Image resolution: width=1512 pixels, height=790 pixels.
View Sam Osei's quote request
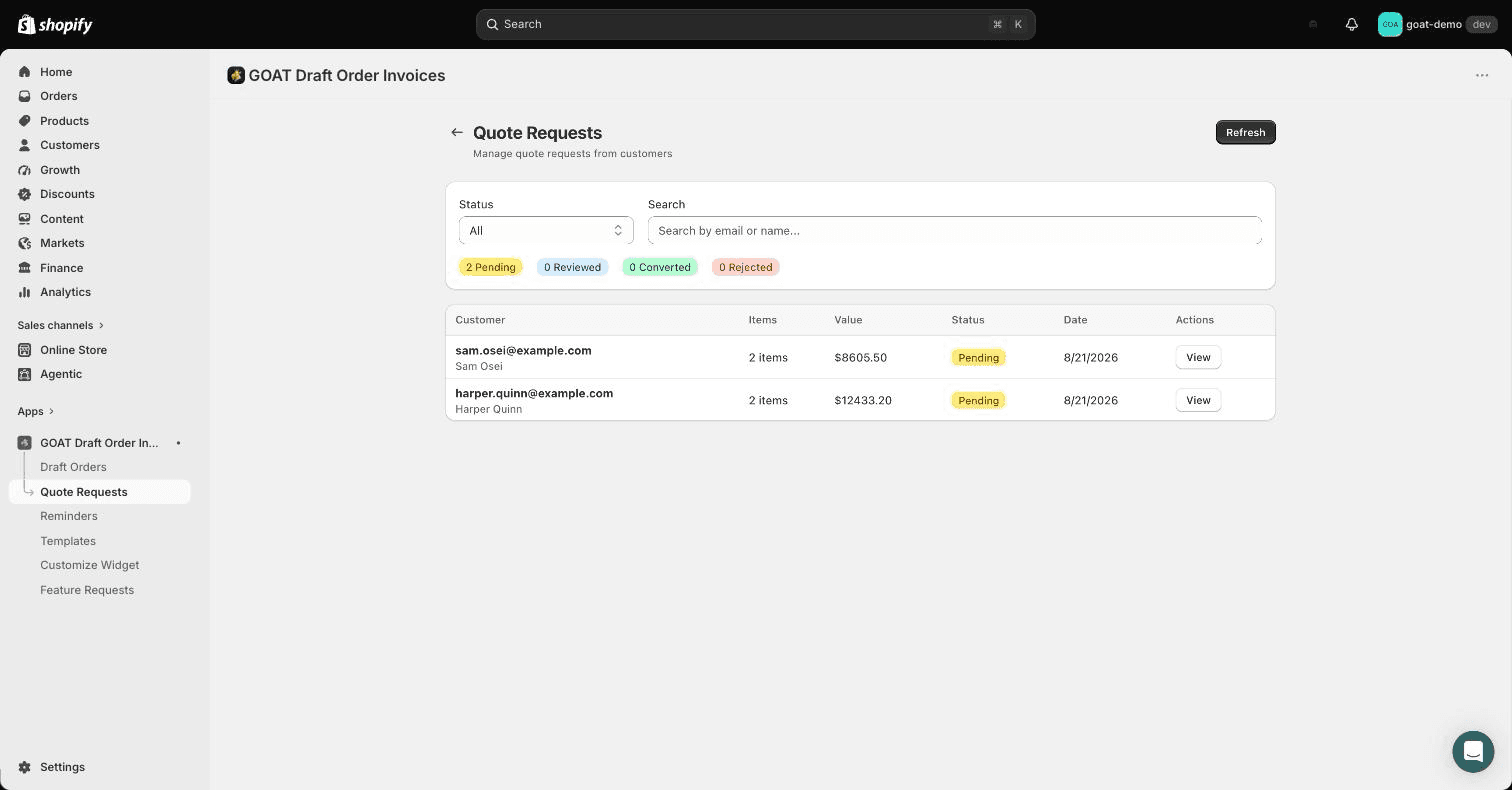(x=1198, y=357)
